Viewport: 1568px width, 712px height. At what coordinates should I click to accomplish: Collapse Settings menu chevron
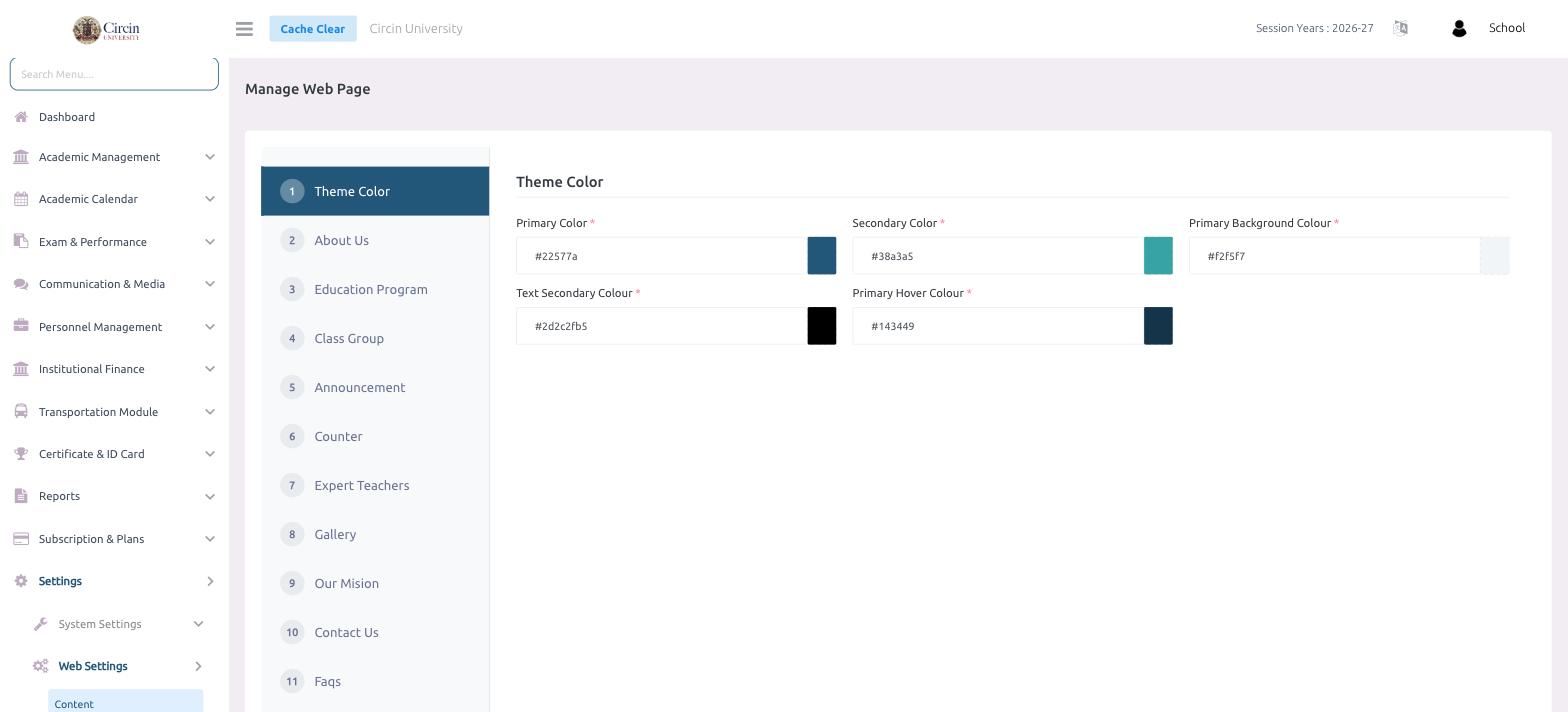(210, 581)
